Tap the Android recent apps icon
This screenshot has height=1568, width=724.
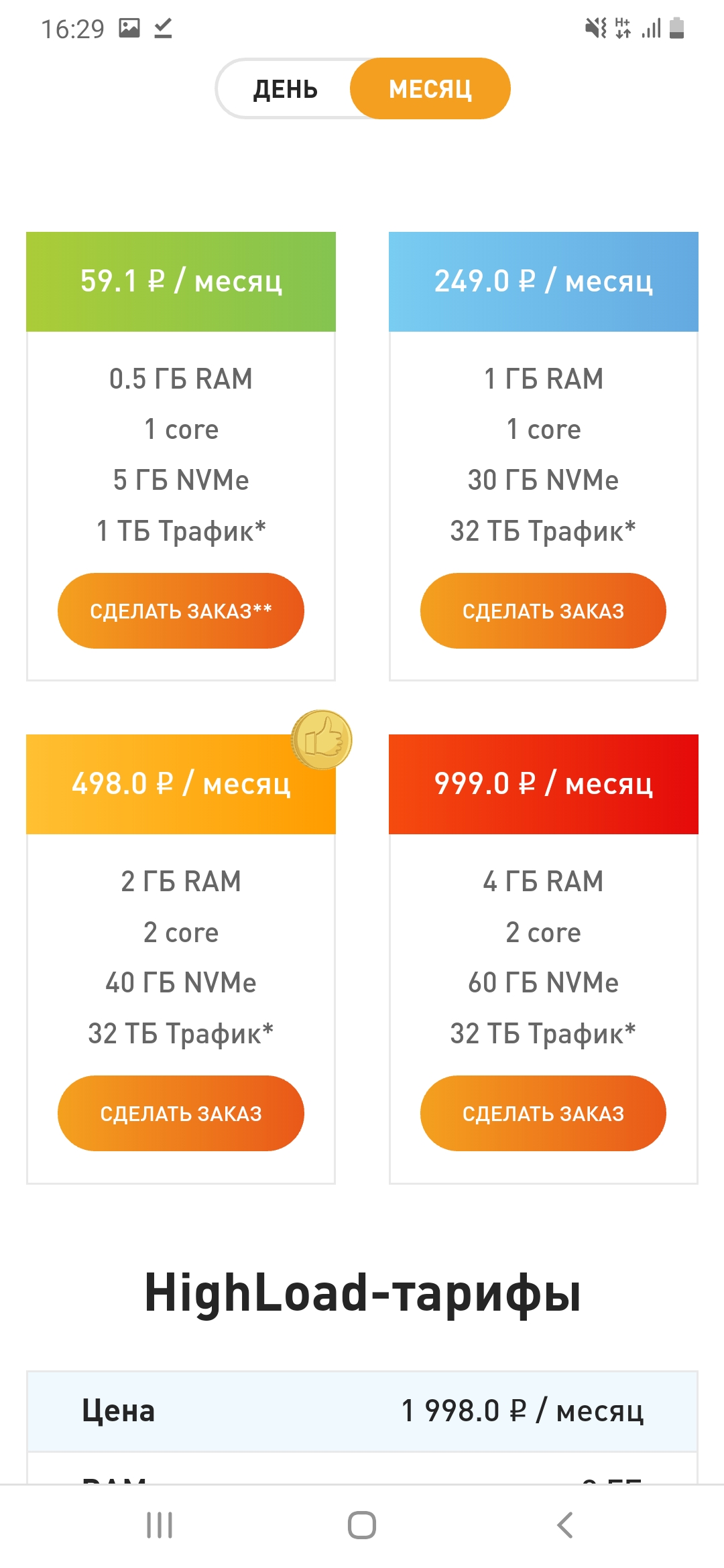pos(160,1525)
